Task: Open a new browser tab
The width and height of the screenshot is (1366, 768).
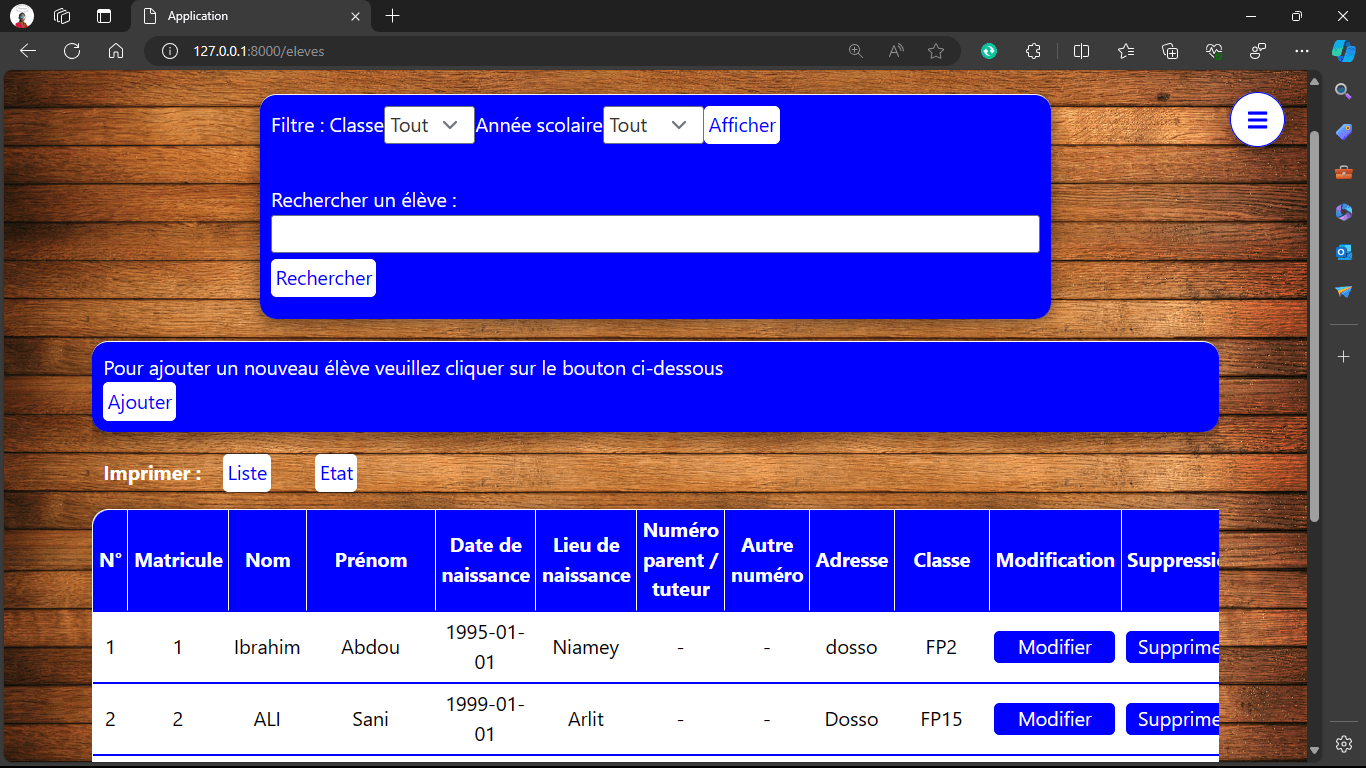Action: pos(393,16)
